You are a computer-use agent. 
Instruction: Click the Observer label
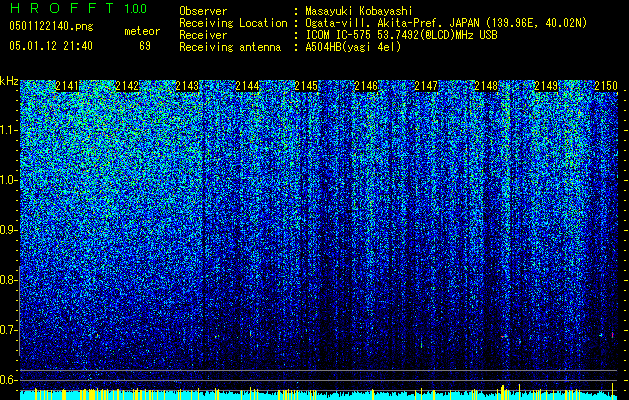point(203,11)
